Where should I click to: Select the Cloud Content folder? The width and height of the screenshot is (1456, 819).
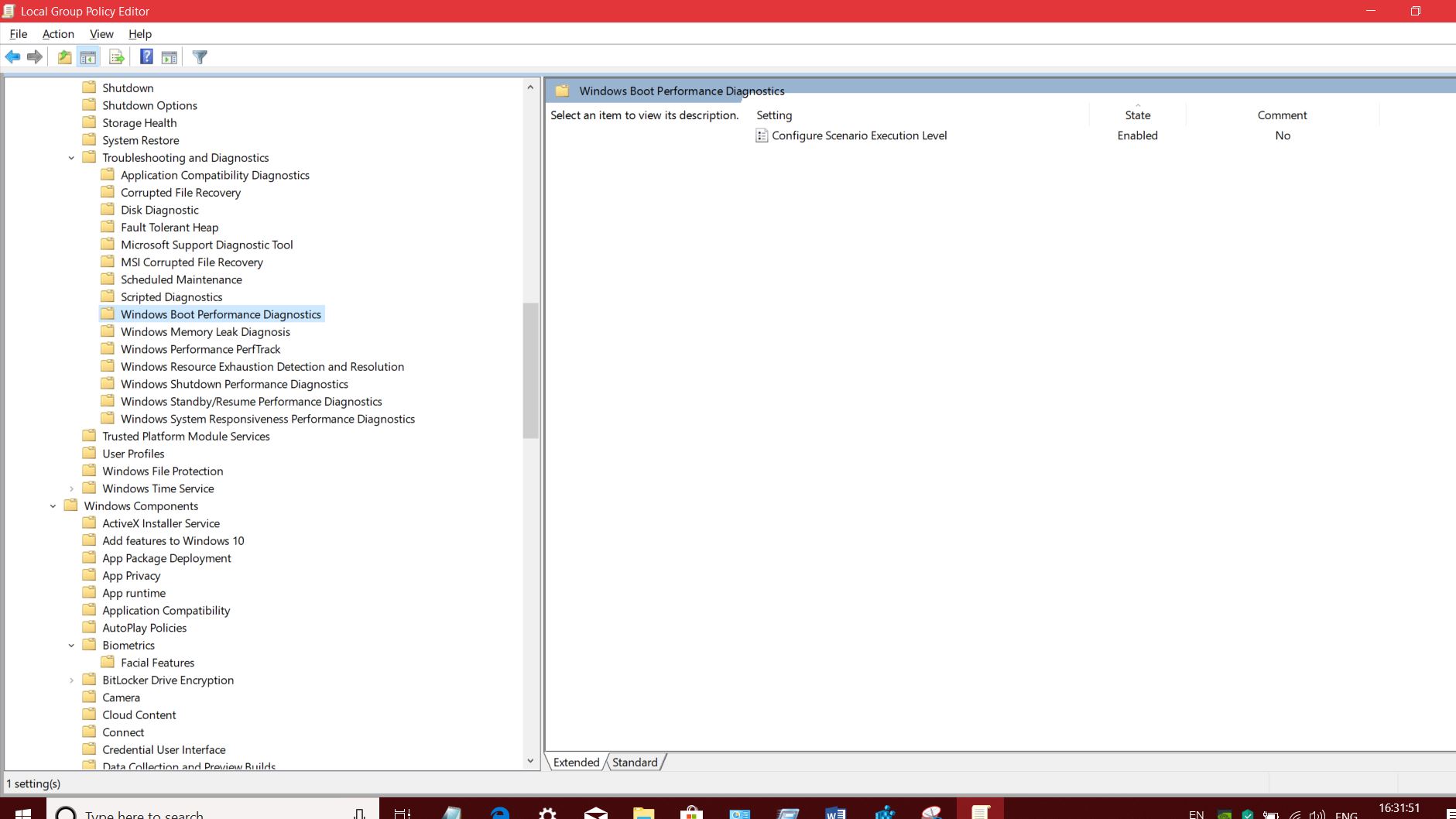click(139, 715)
